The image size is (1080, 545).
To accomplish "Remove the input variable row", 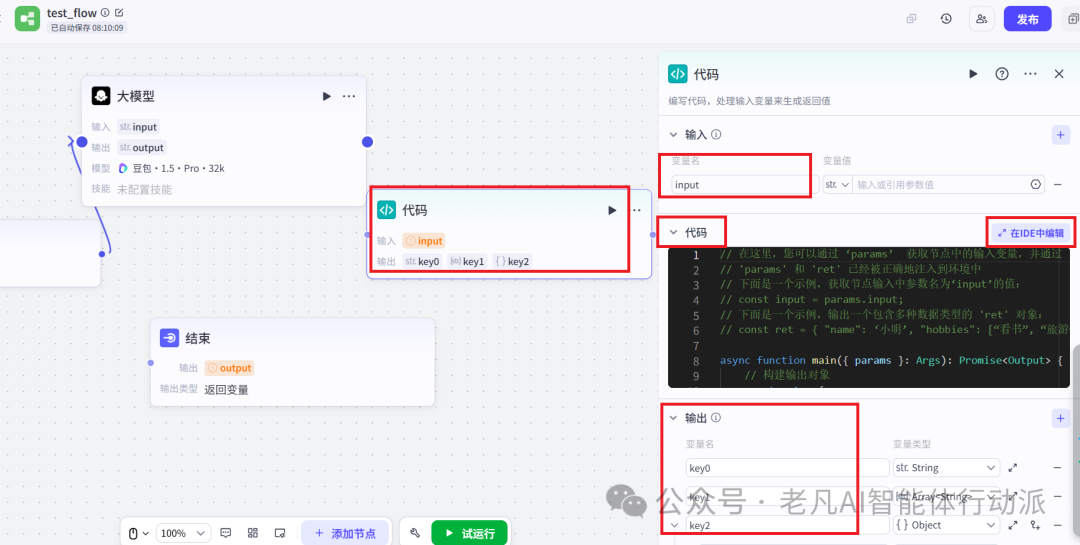I will coord(1057,185).
